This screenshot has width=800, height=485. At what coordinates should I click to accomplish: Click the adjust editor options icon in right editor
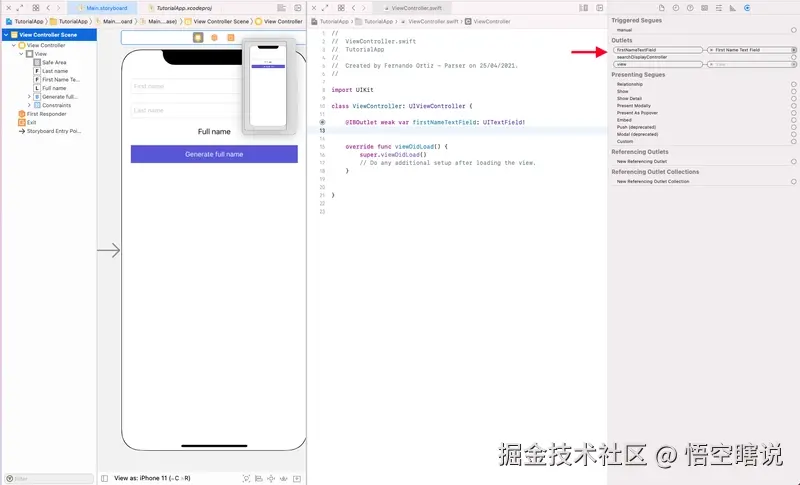[x=584, y=8]
